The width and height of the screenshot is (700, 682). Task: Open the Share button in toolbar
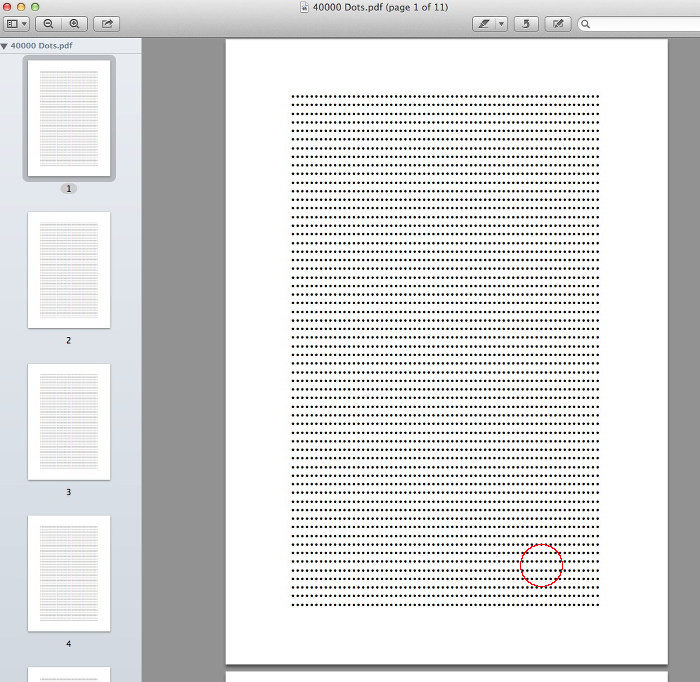click(x=106, y=24)
